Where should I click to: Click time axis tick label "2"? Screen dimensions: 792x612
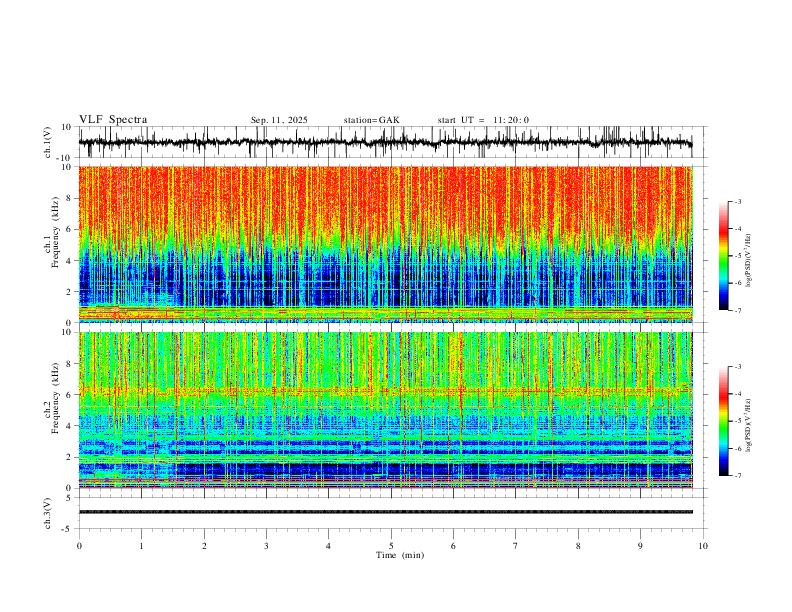point(204,546)
